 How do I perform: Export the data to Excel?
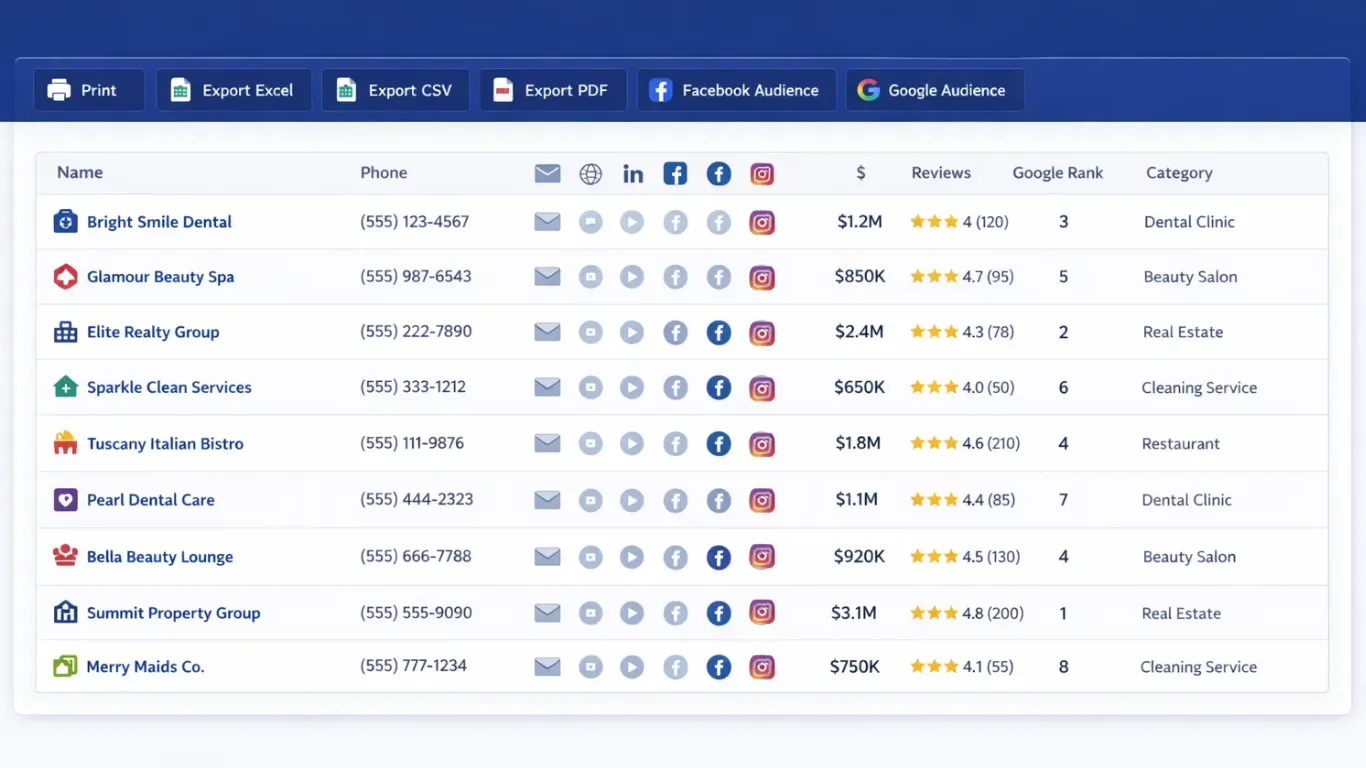pos(233,90)
